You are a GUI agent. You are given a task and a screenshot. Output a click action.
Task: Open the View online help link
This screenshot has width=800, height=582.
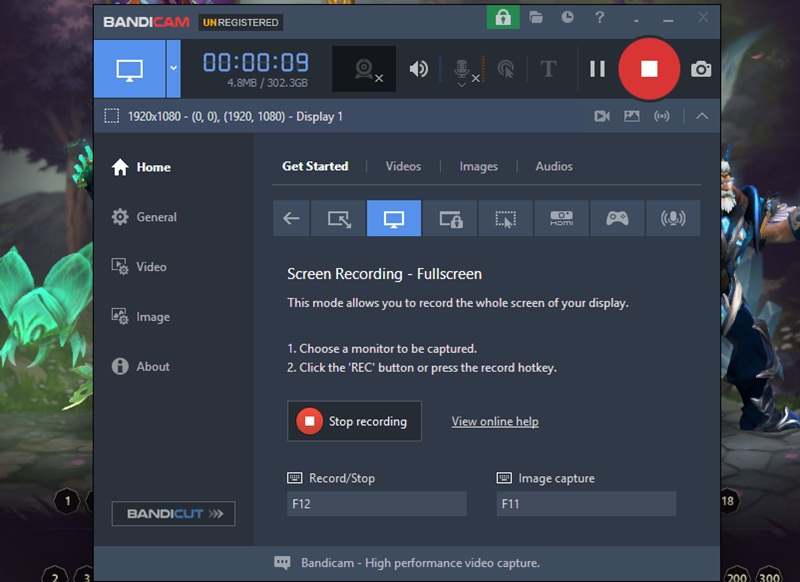495,421
